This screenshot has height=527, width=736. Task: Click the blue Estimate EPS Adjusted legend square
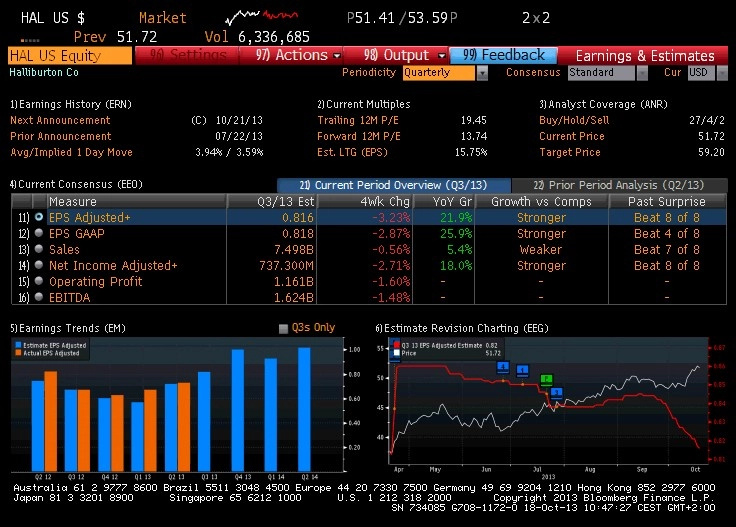coord(18,345)
